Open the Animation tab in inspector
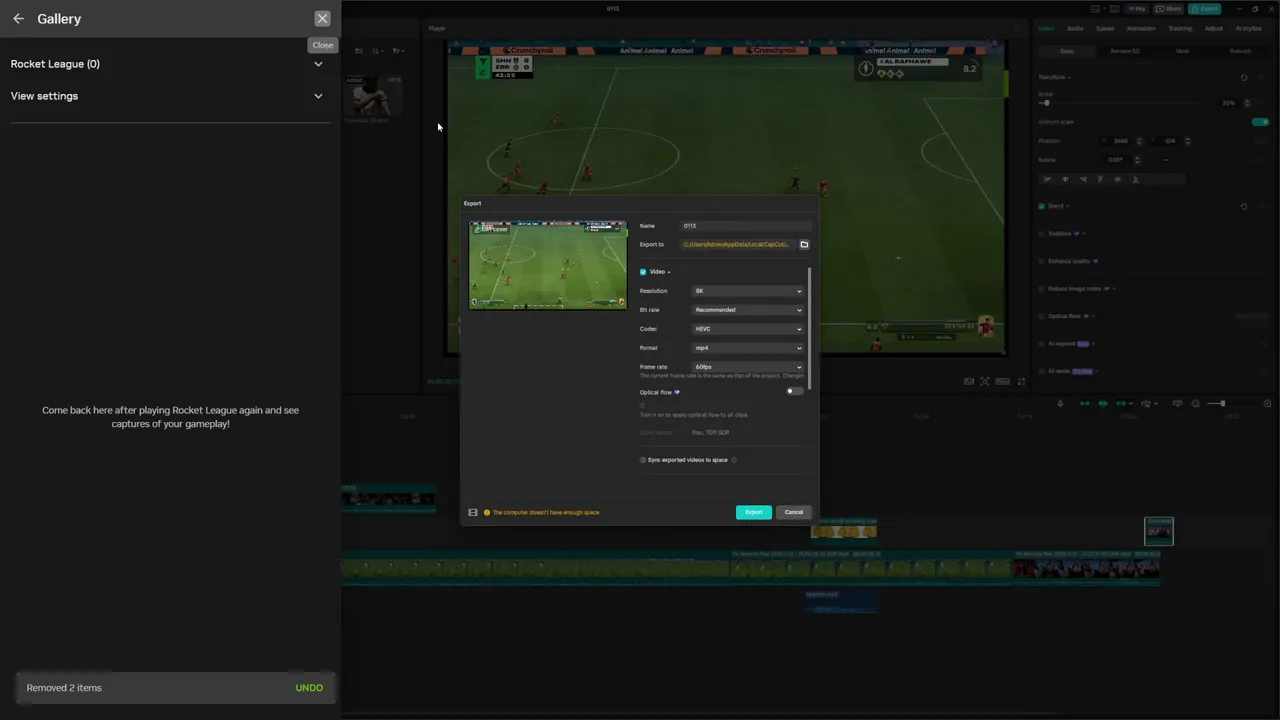The width and height of the screenshot is (1280, 720). tap(1141, 29)
